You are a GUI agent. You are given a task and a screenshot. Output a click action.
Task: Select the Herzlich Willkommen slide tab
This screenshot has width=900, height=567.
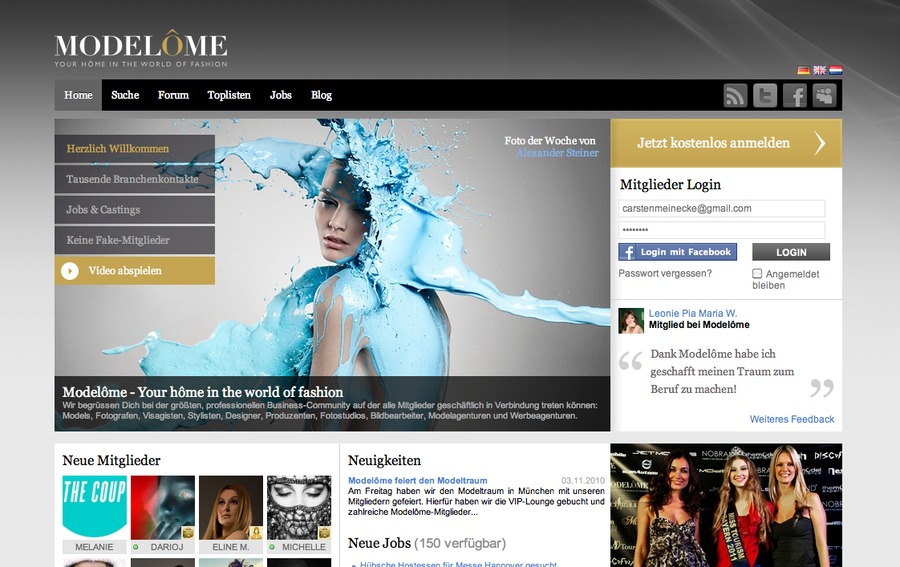[x=135, y=149]
